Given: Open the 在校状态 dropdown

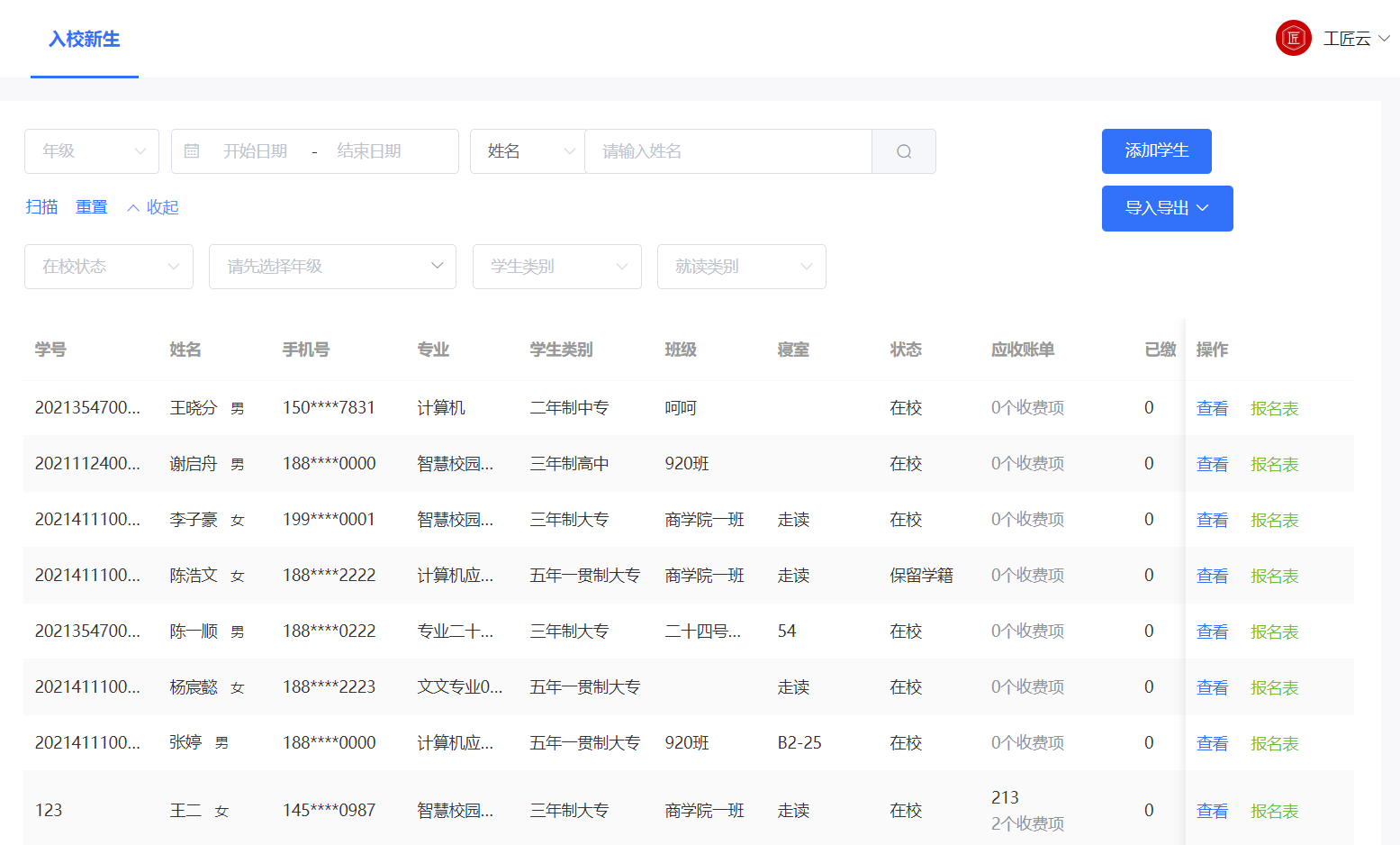Looking at the screenshot, I should (x=108, y=266).
